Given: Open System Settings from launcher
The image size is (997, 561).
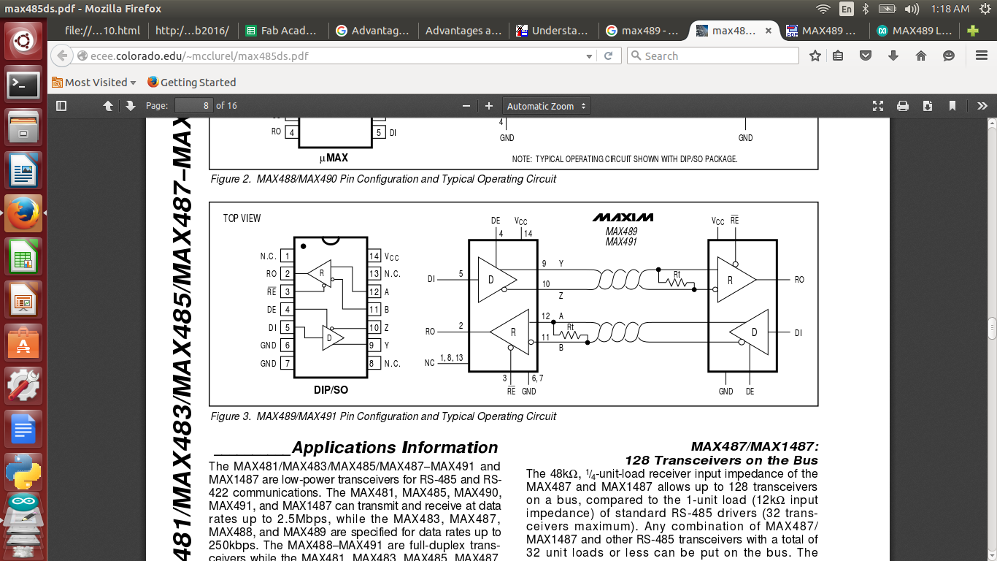Looking at the screenshot, I should click(x=24, y=386).
